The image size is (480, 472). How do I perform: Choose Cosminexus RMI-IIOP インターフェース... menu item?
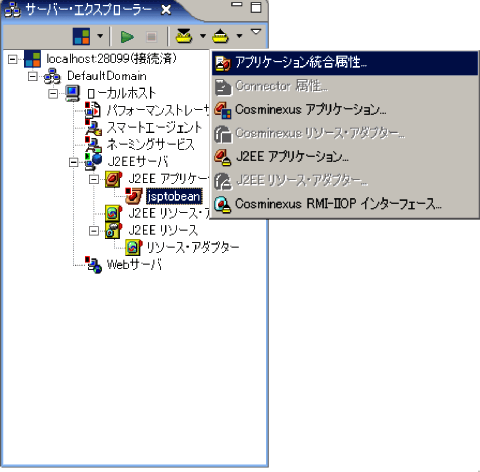coord(345,204)
